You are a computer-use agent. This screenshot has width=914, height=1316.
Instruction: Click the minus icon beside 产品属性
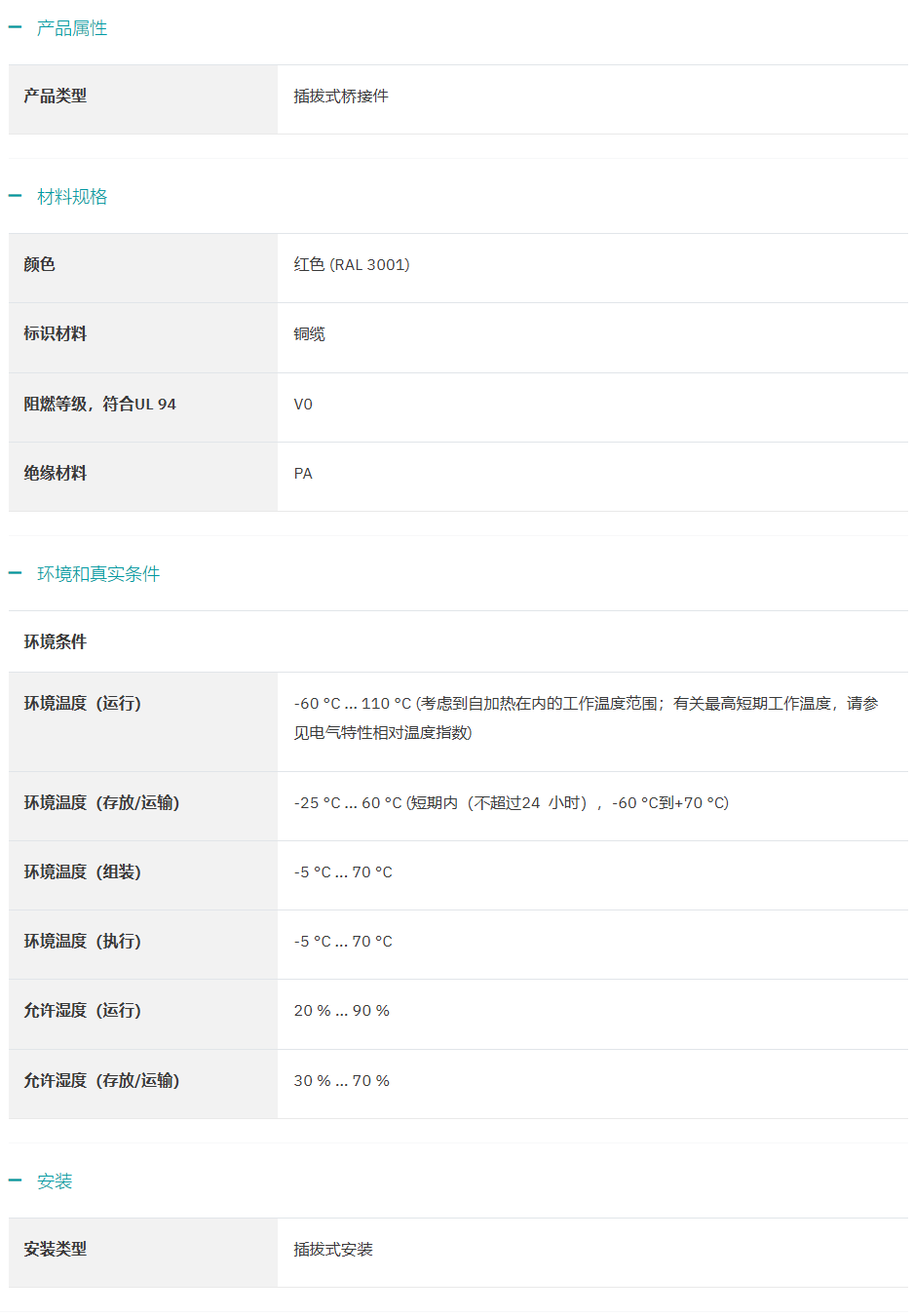[15, 27]
